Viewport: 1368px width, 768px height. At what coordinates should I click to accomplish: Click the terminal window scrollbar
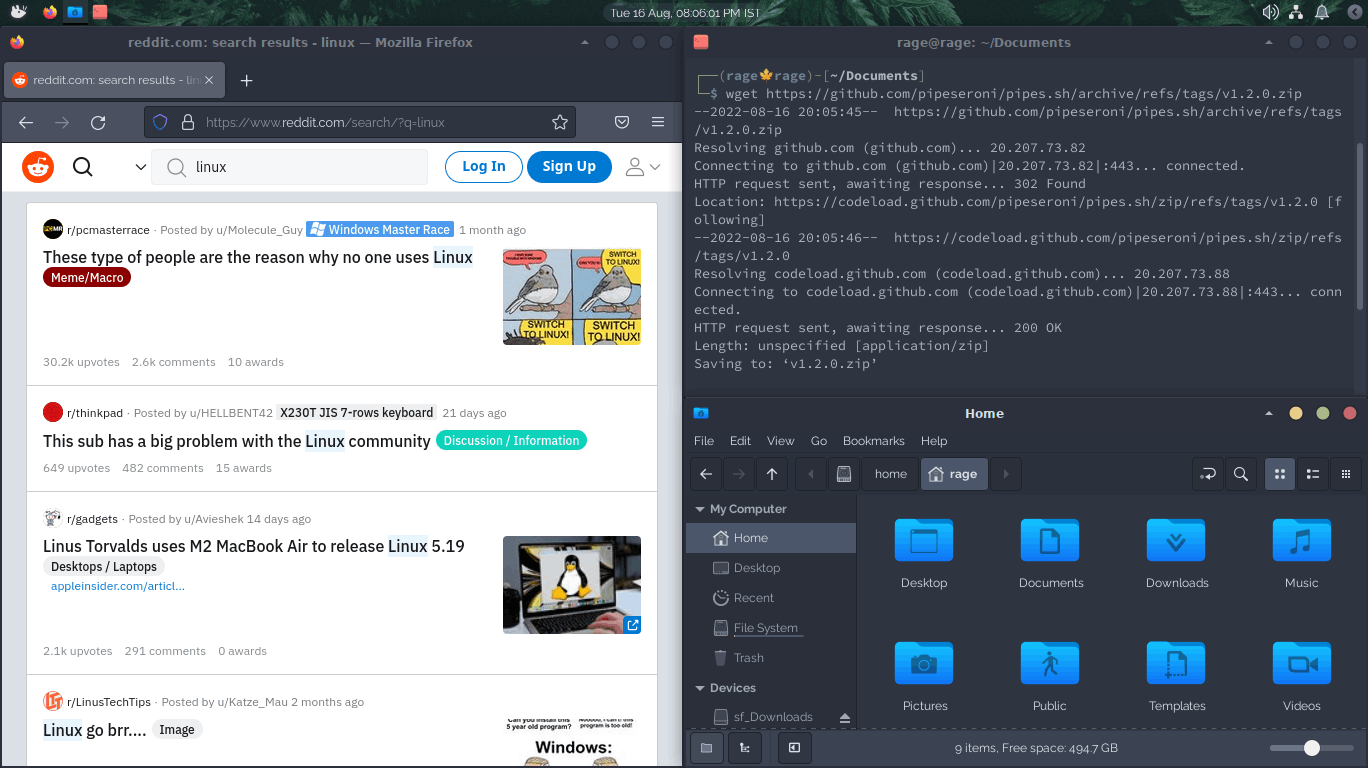(x=1359, y=225)
